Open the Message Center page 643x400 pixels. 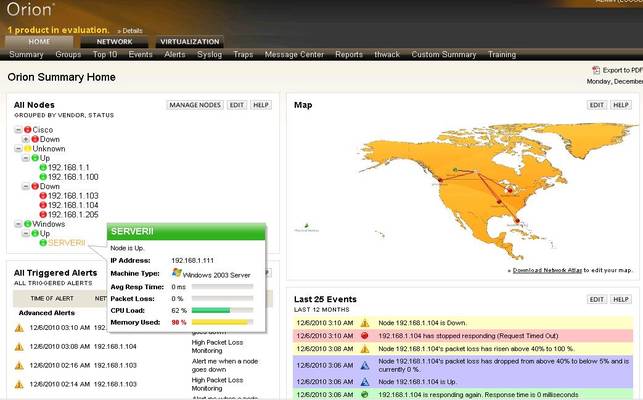coord(294,55)
